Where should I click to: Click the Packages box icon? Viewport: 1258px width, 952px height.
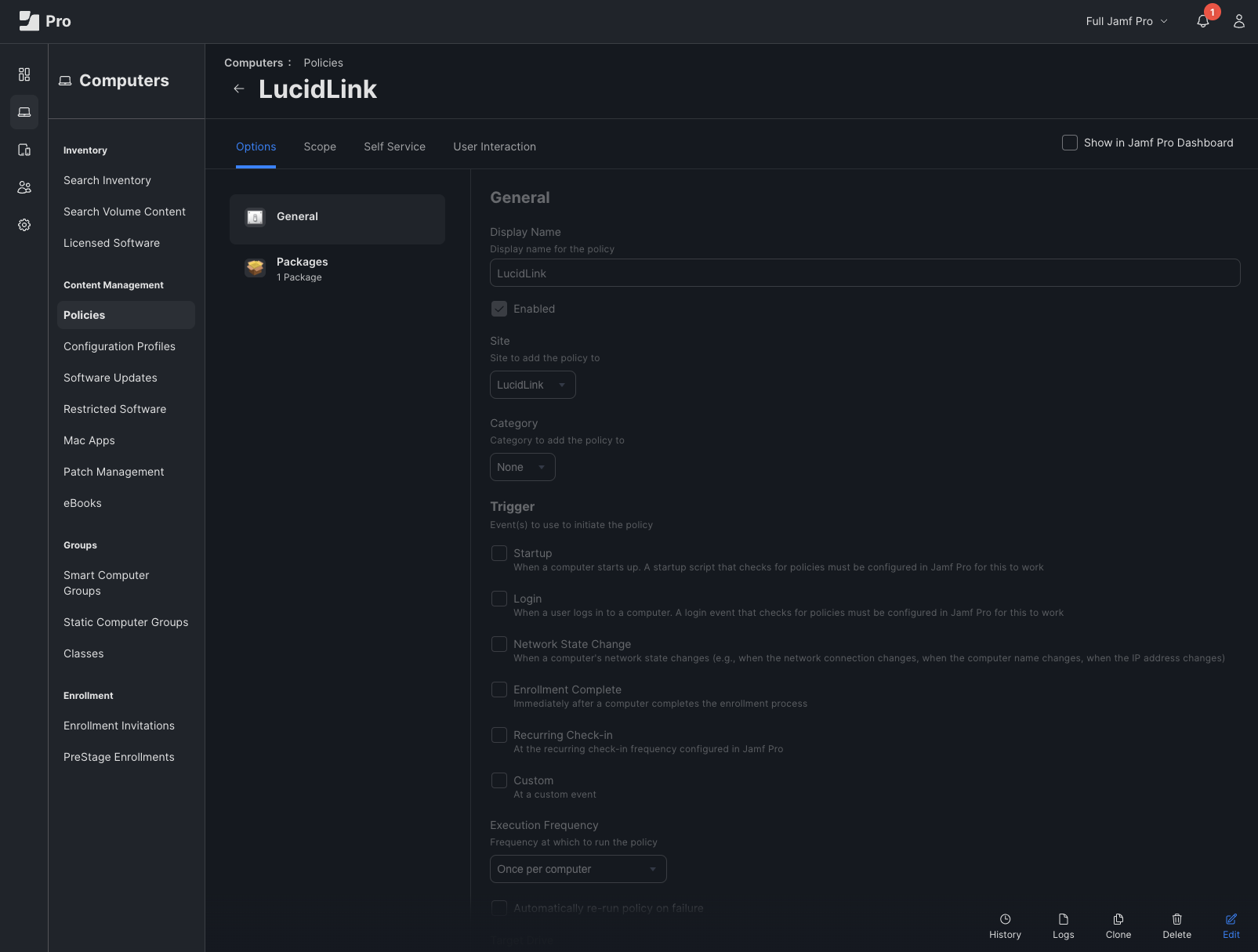pyautogui.click(x=255, y=268)
